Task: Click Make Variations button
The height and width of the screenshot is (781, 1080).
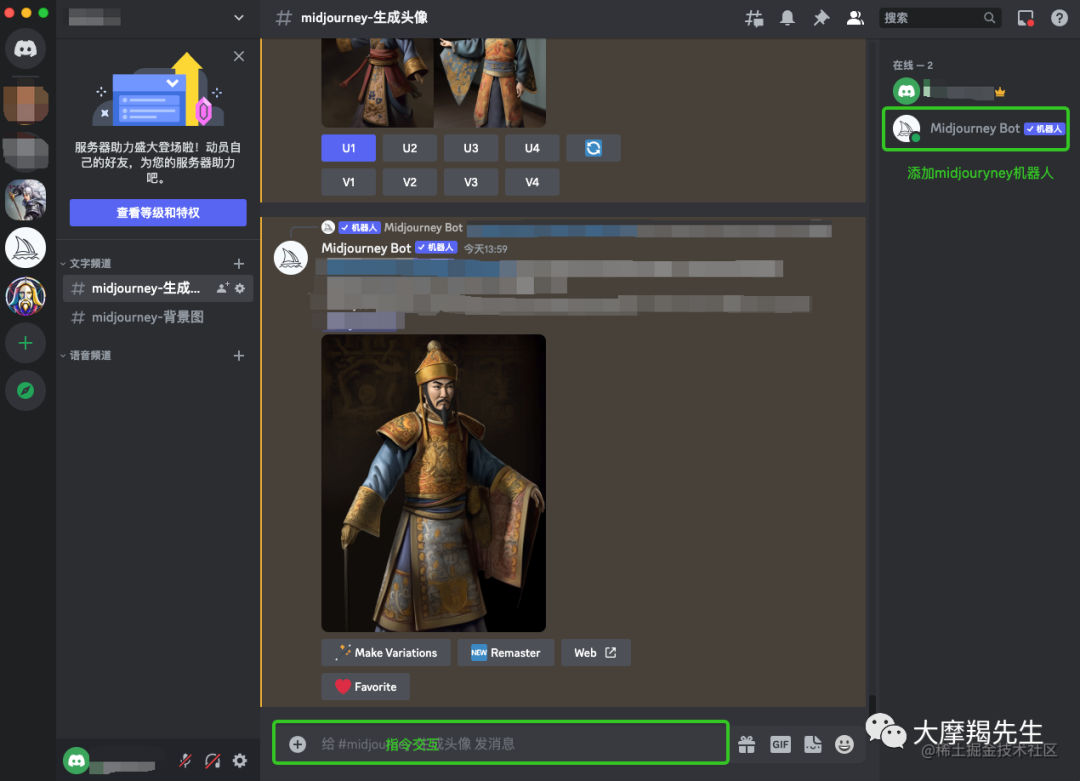Action: pyautogui.click(x=386, y=652)
